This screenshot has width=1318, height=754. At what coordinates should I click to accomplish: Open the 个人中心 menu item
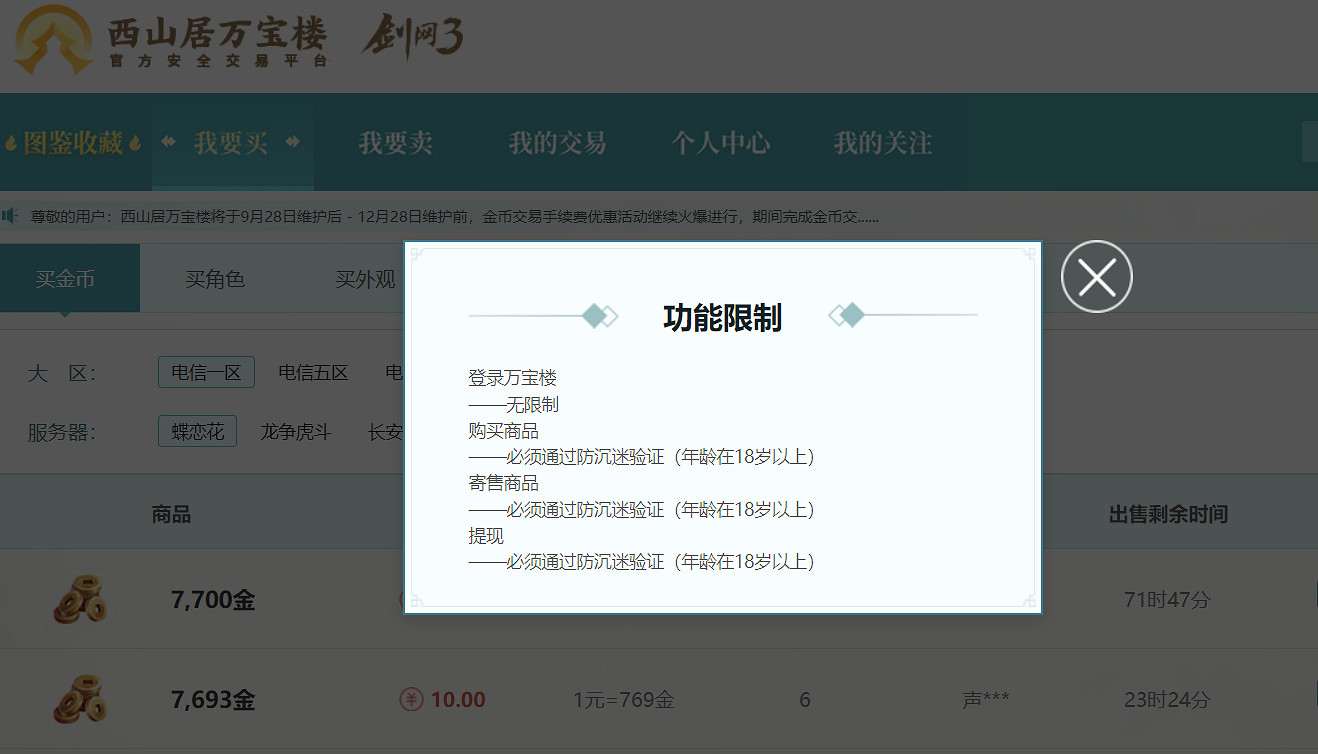coord(721,142)
